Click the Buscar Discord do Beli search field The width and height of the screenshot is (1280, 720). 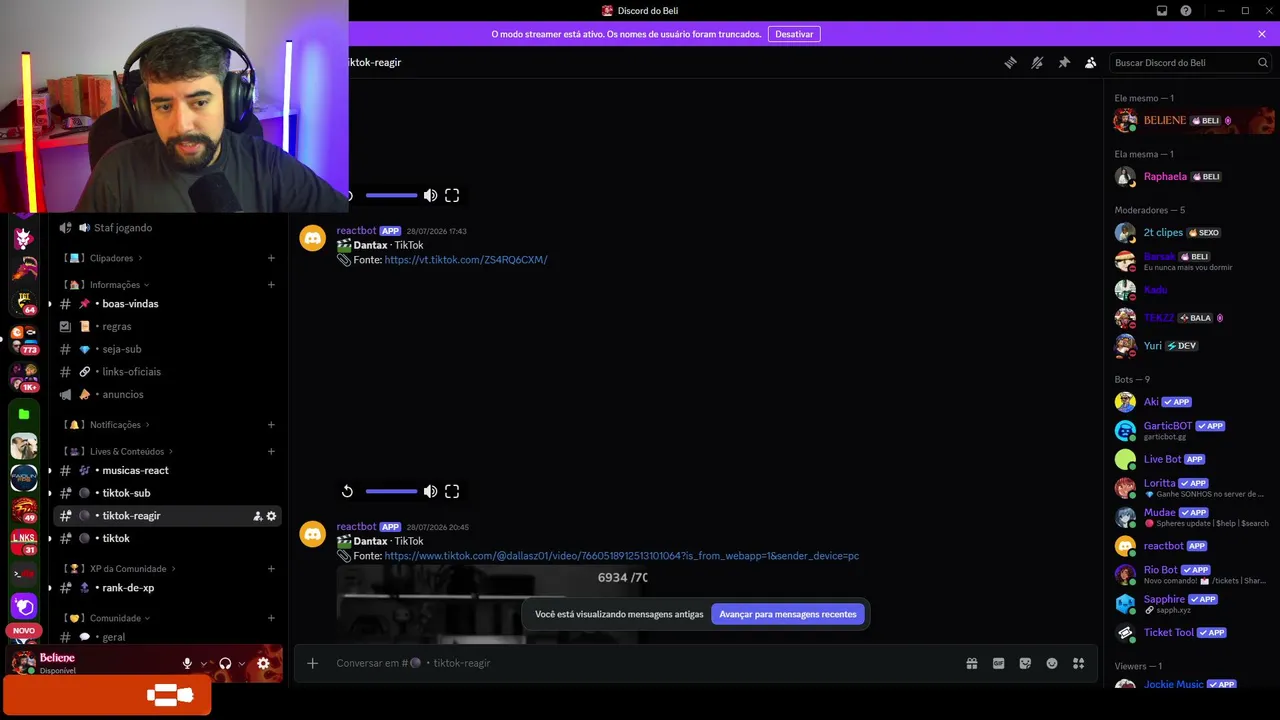(x=1191, y=62)
